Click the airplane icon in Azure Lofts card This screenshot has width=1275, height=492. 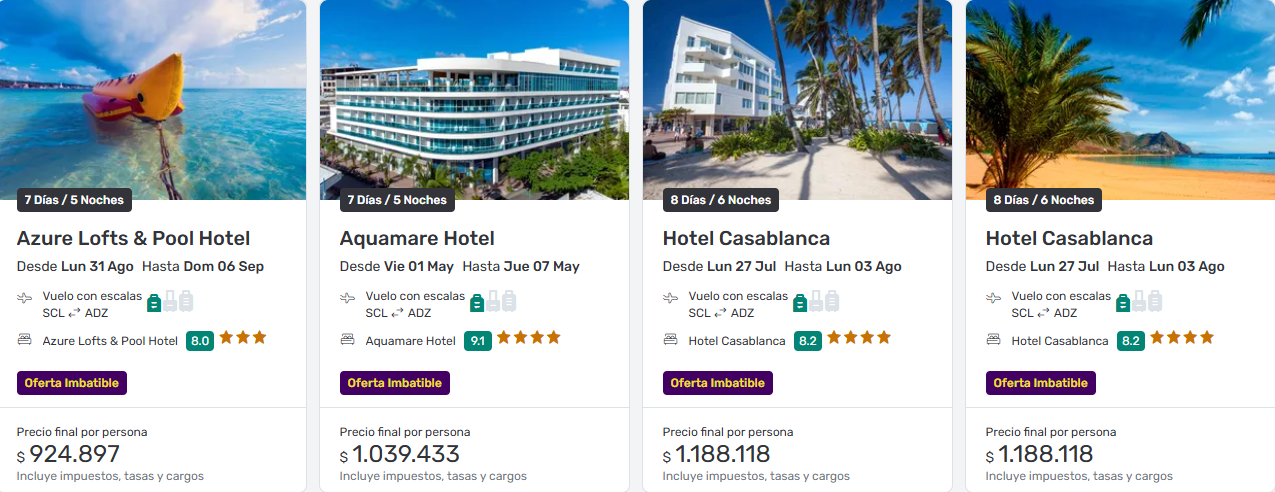(25, 298)
